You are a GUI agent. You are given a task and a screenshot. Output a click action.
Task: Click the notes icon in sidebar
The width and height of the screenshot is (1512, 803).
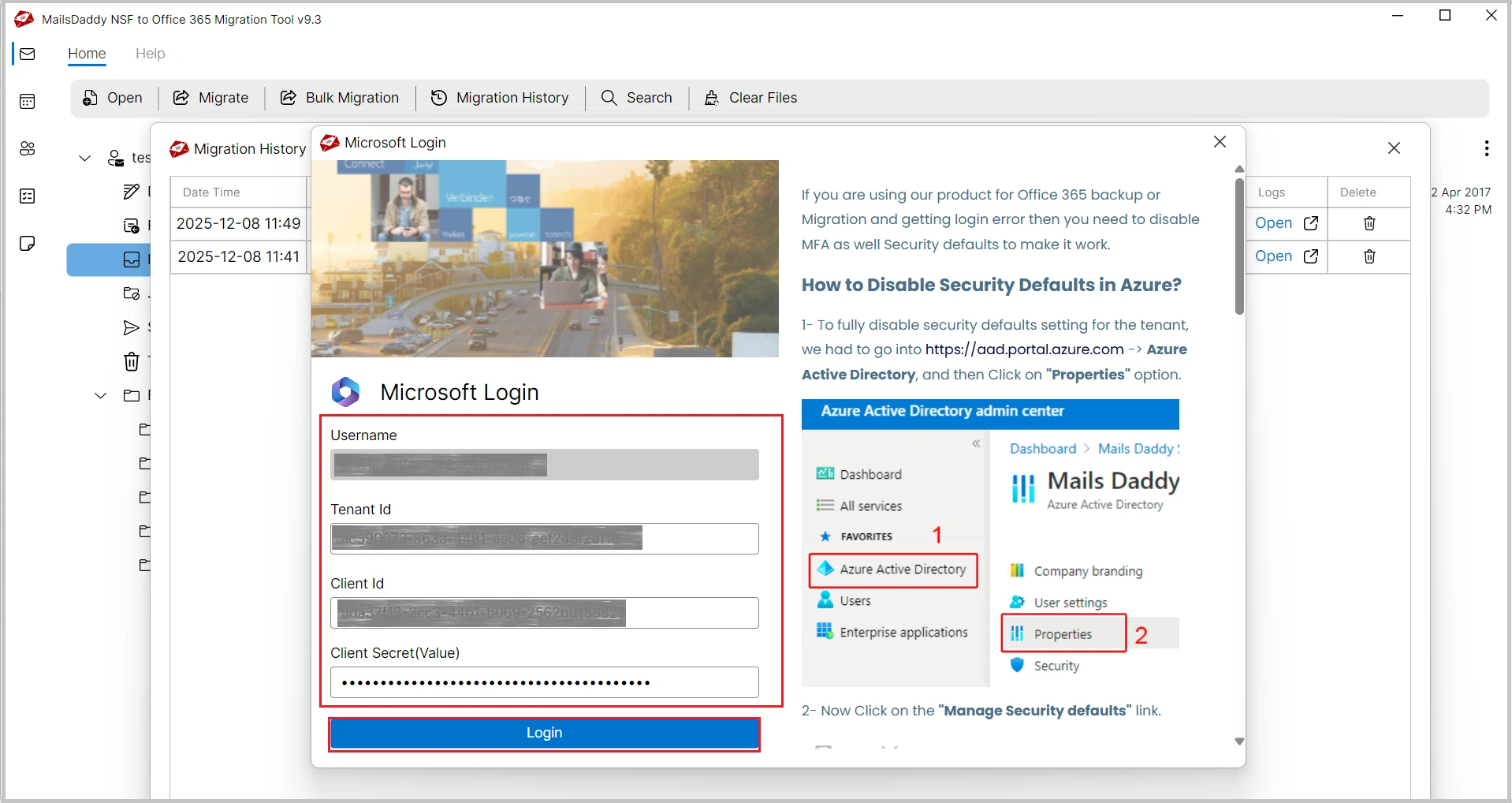(x=28, y=243)
